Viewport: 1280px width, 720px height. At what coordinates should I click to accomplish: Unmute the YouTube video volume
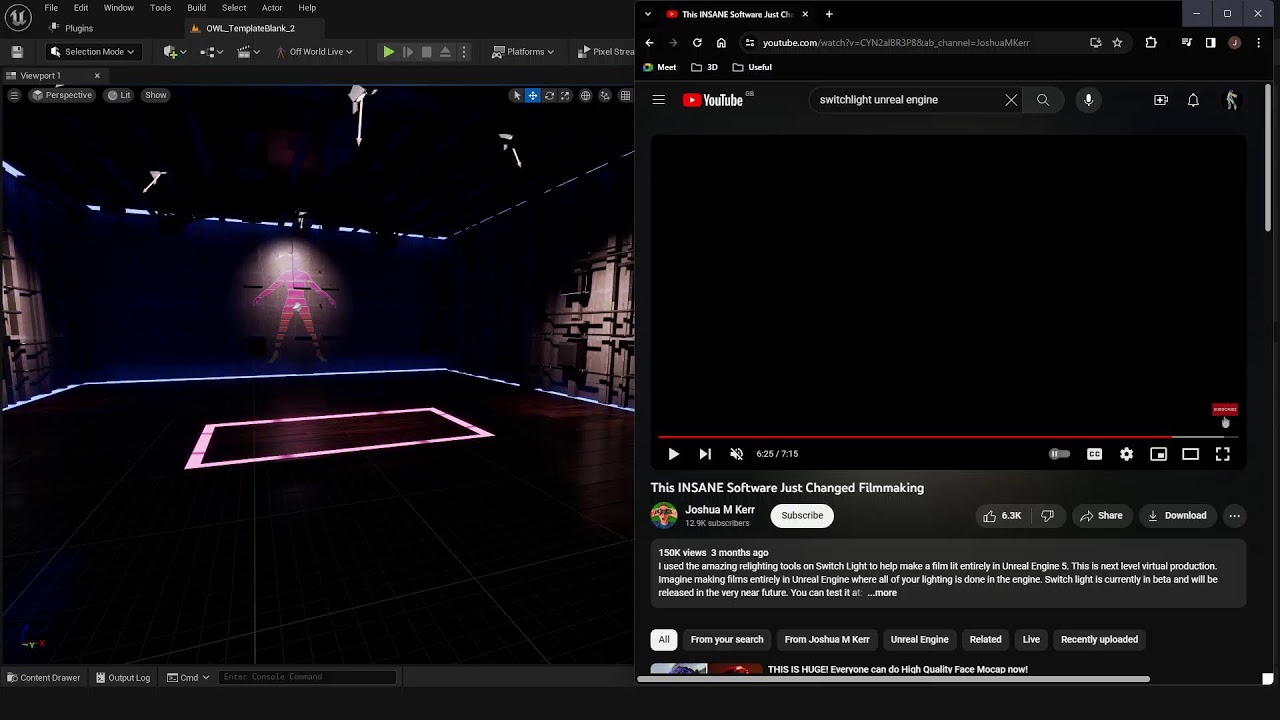point(736,454)
